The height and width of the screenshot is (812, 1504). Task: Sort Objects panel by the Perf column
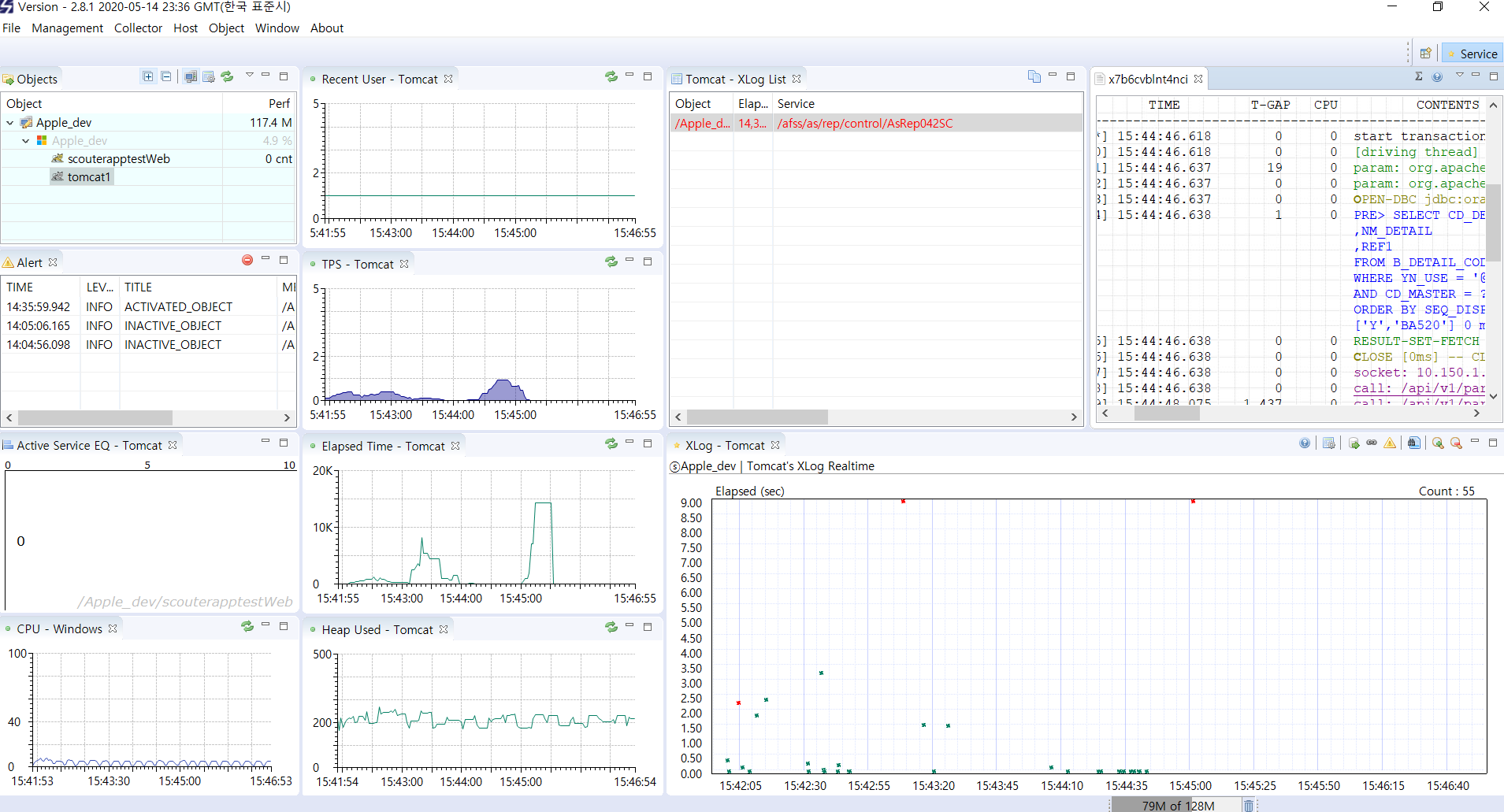(x=258, y=104)
